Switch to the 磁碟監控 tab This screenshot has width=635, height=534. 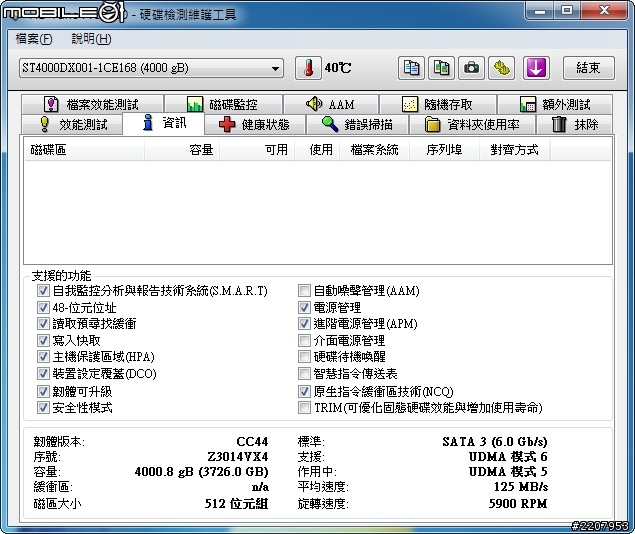(x=223, y=104)
